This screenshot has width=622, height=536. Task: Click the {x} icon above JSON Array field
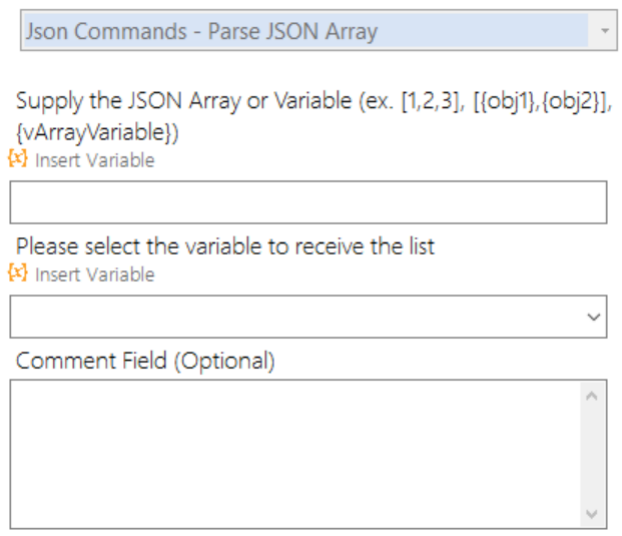(17, 158)
